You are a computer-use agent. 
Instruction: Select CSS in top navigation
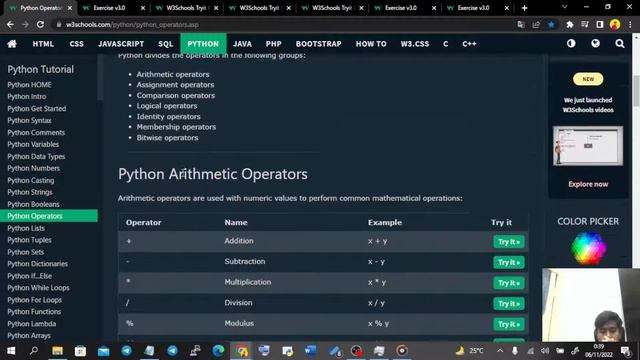tap(76, 44)
